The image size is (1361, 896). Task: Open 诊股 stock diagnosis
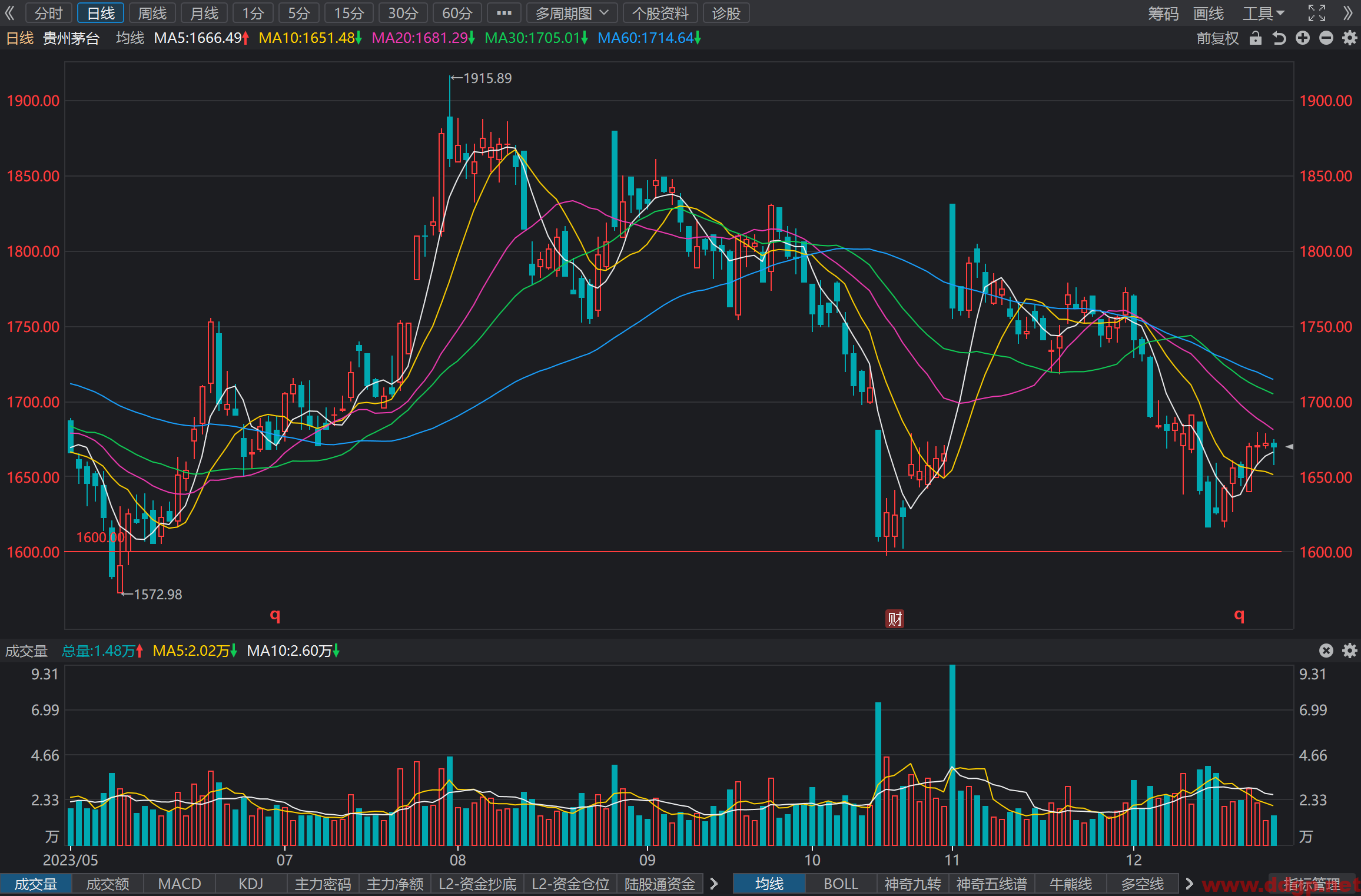[726, 13]
